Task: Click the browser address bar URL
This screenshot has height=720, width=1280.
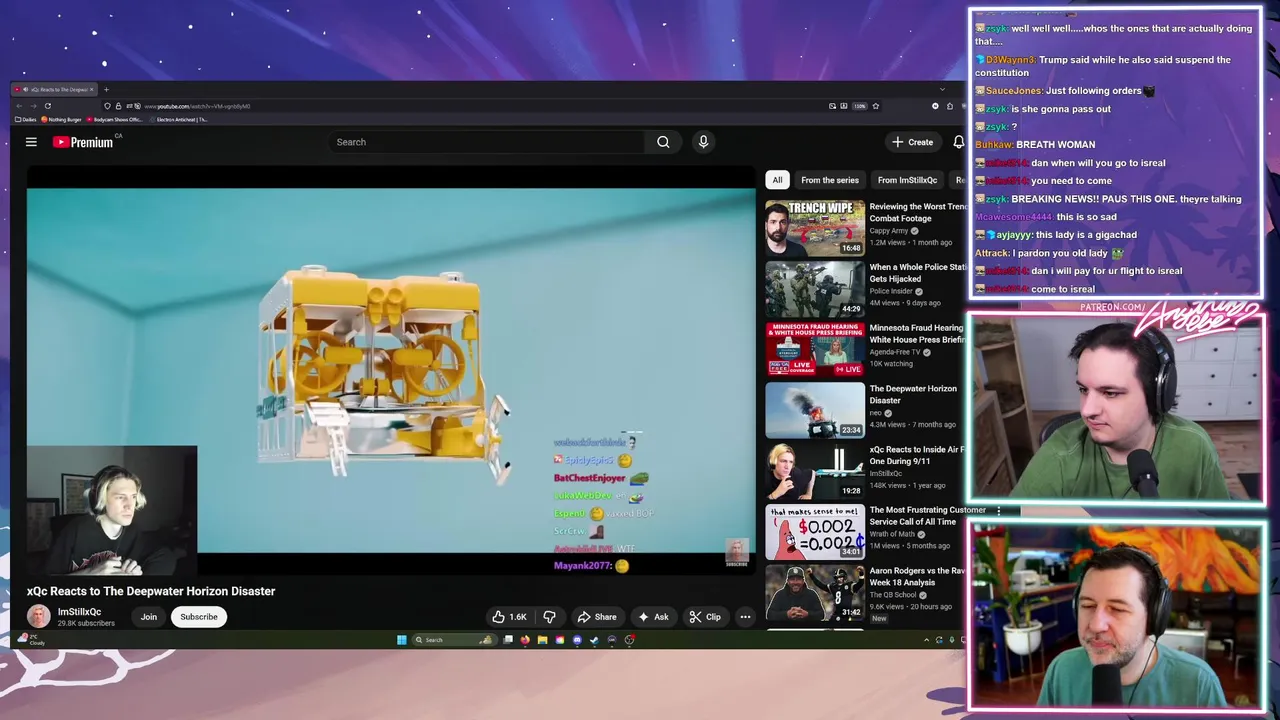Action: coord(197,106)
